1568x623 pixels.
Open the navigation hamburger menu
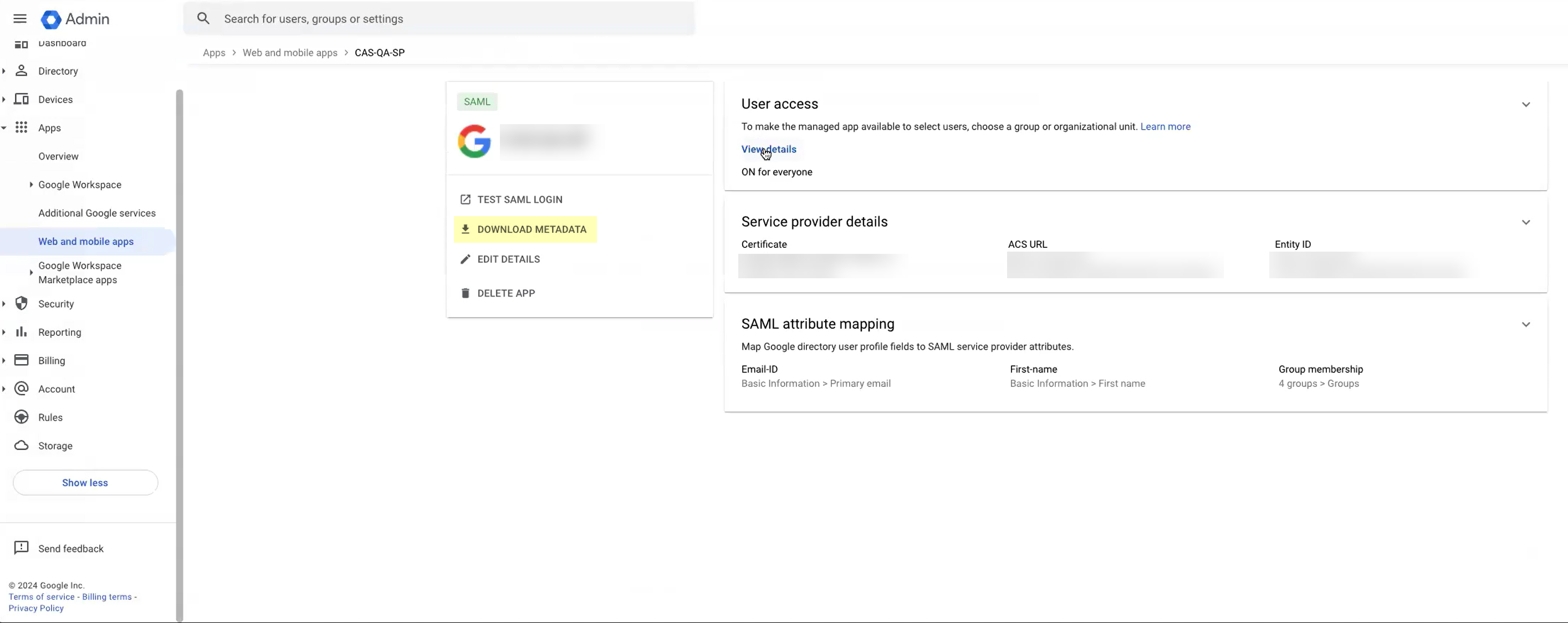(20, 19)
